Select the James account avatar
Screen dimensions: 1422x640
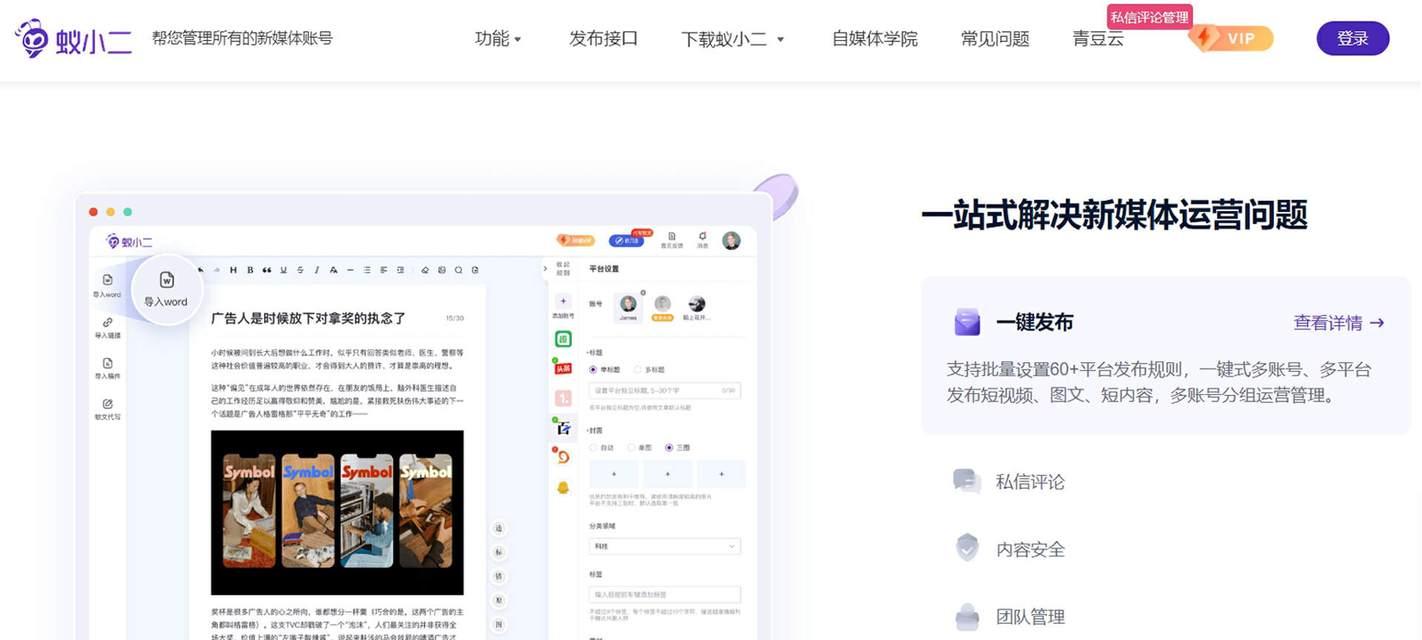coord(628,306)
